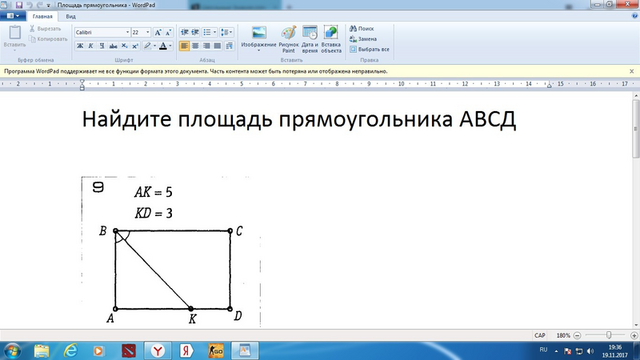The image size is (640, 360).
Task: Click the increase indent icon
Action: (196, 32)
